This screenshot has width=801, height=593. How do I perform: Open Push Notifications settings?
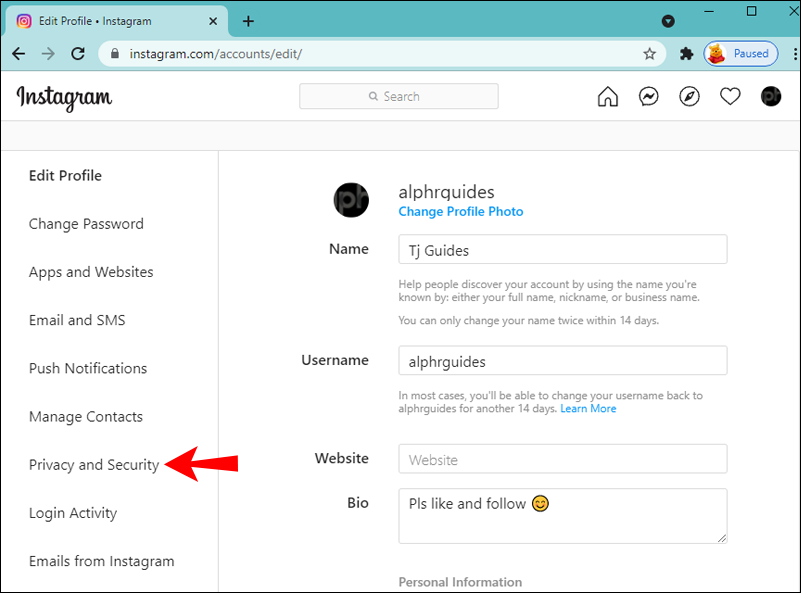[88, 368]
